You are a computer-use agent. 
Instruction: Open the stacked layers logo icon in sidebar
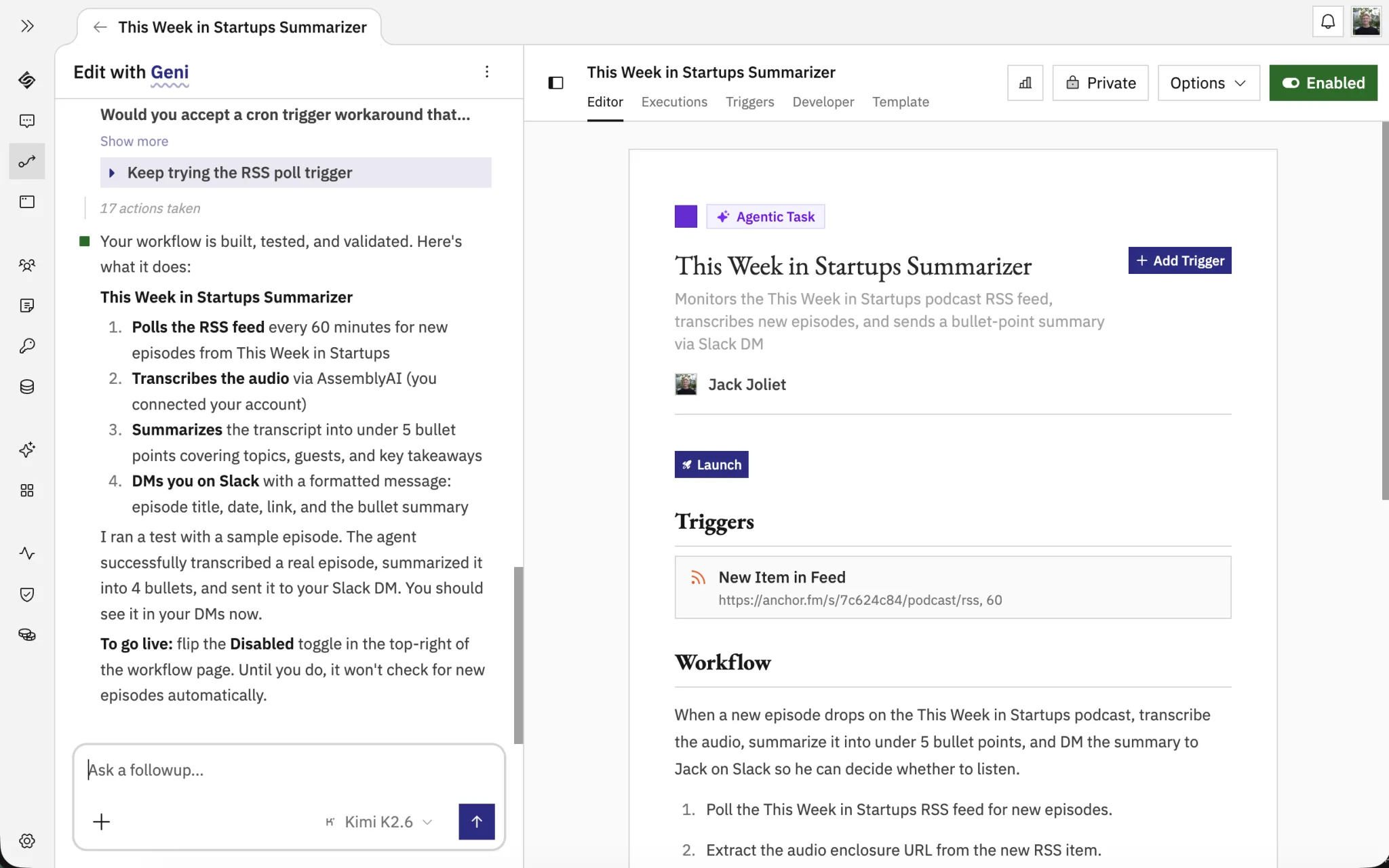27,80
